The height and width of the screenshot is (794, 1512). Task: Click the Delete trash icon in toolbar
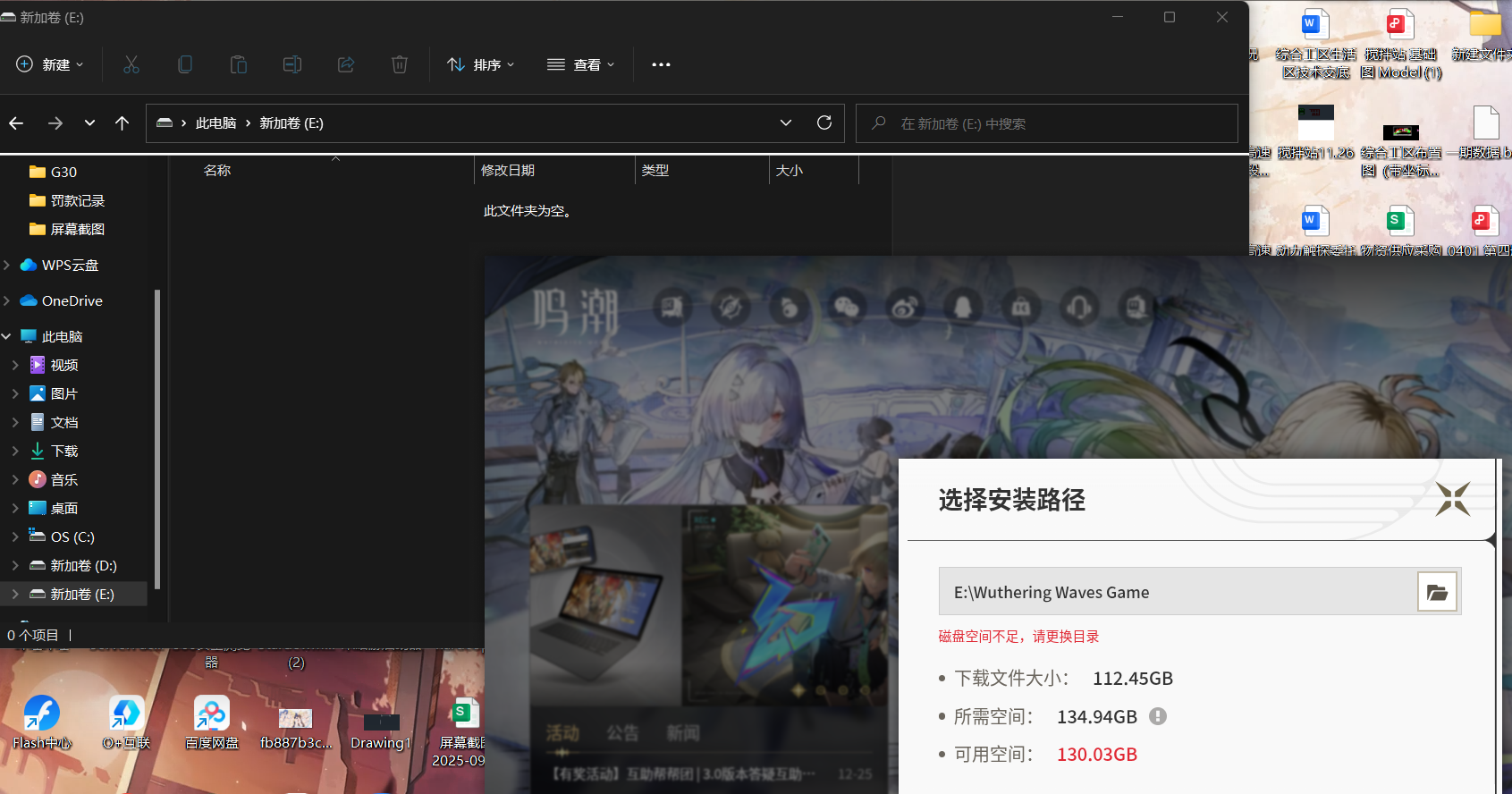400,64
